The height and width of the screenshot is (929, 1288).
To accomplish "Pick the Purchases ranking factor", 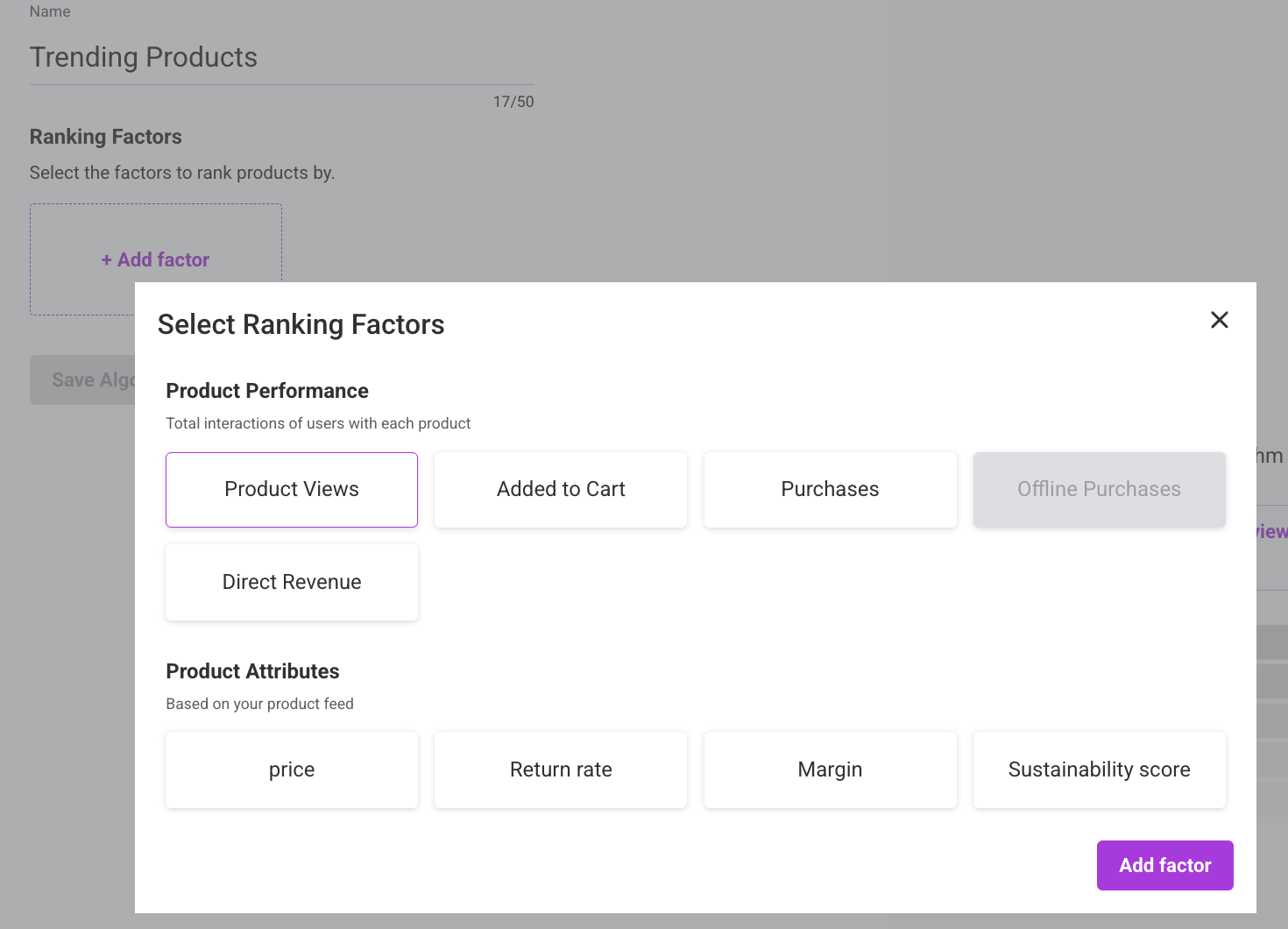I will (830, 489).
